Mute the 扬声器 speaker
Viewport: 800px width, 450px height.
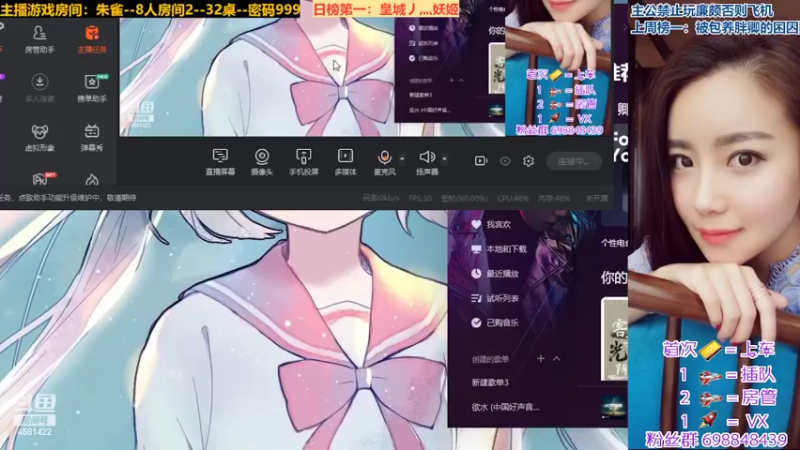427,162
